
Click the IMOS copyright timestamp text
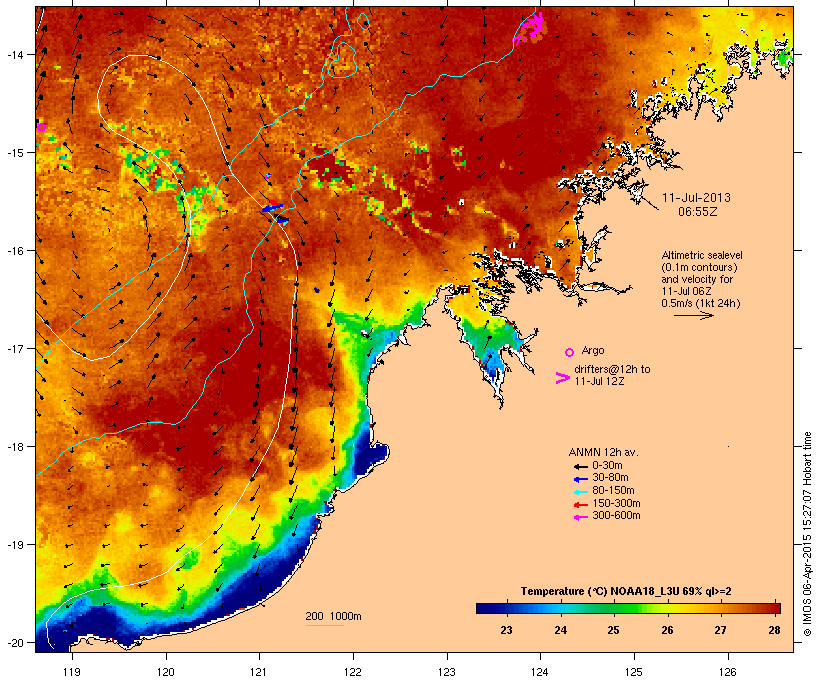coord(807,534)
